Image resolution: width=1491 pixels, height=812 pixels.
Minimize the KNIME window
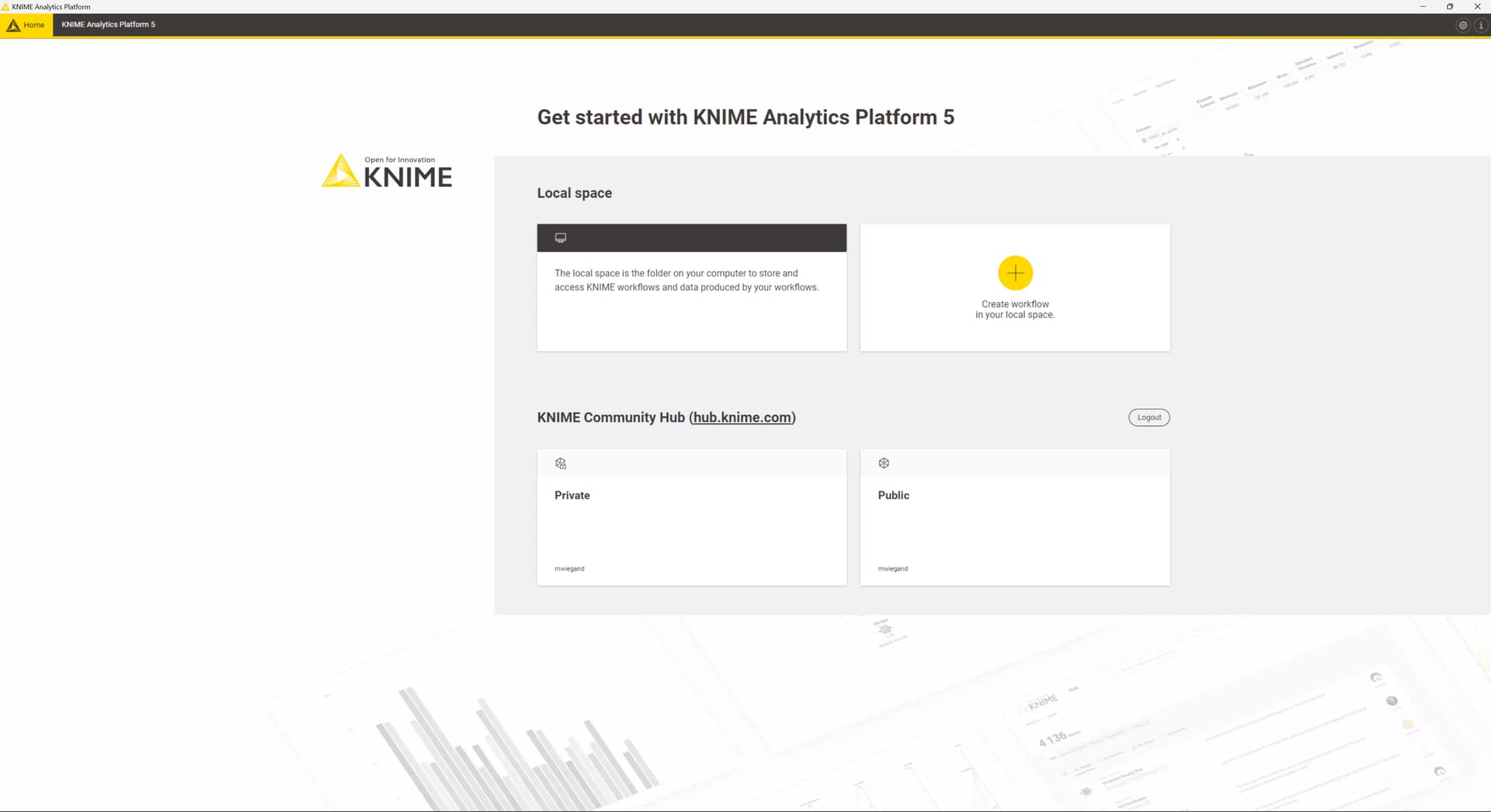coord(1423,6)
